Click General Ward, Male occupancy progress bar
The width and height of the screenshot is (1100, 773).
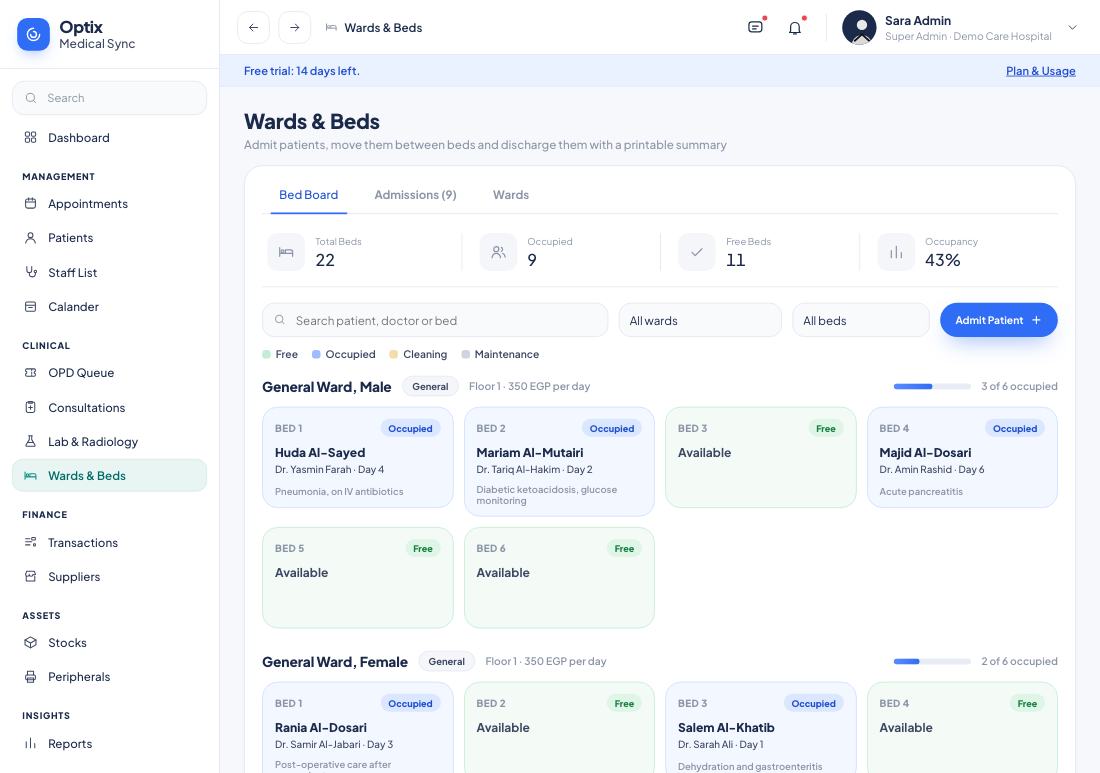(932, 386)
